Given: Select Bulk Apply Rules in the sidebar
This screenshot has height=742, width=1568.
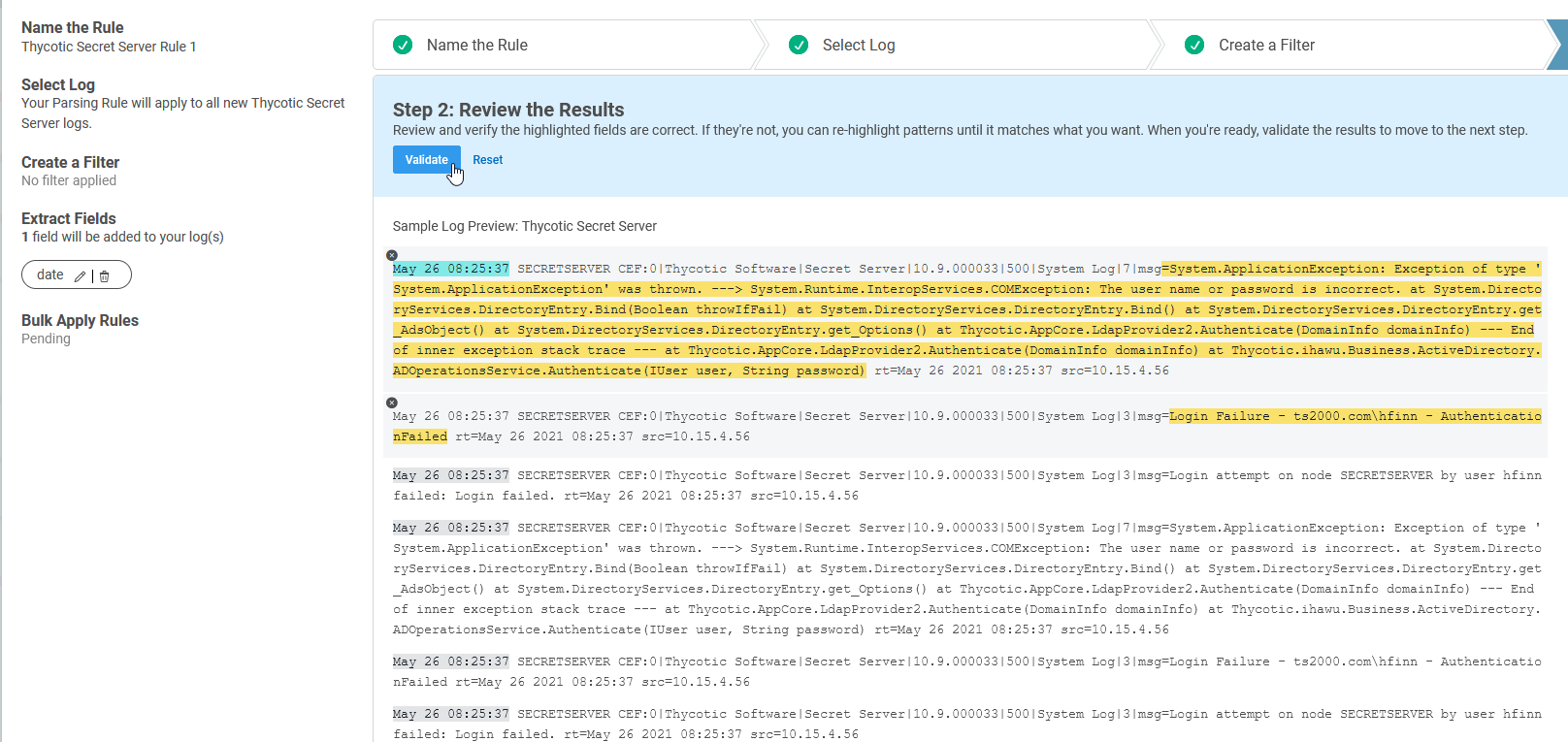Looking at the screenshot, I should pos(80,320).
